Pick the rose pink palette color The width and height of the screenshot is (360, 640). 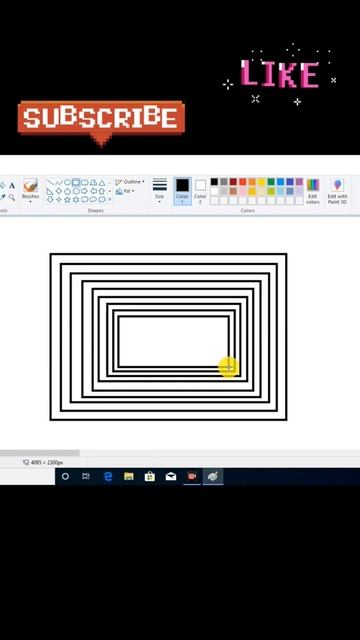[243, 191]
